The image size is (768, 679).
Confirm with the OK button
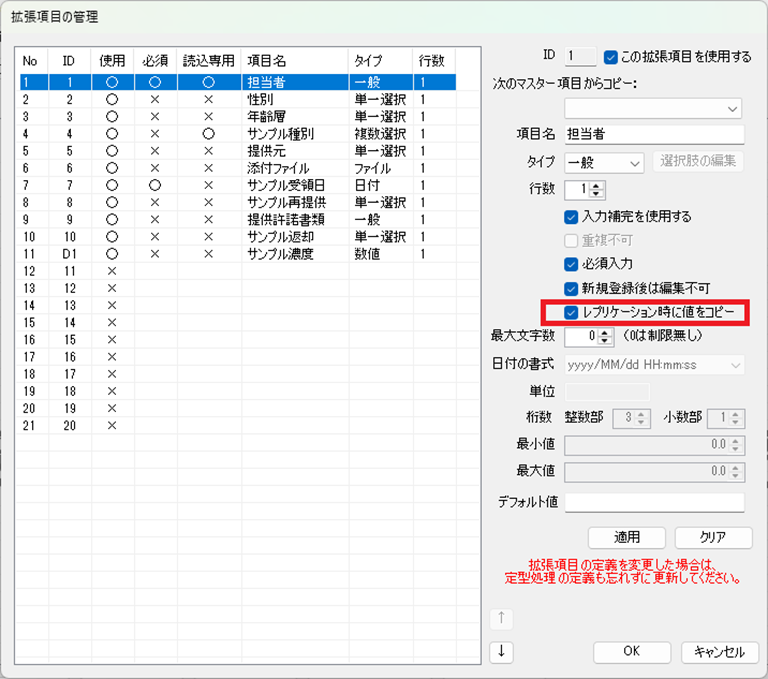click(631, 651)
